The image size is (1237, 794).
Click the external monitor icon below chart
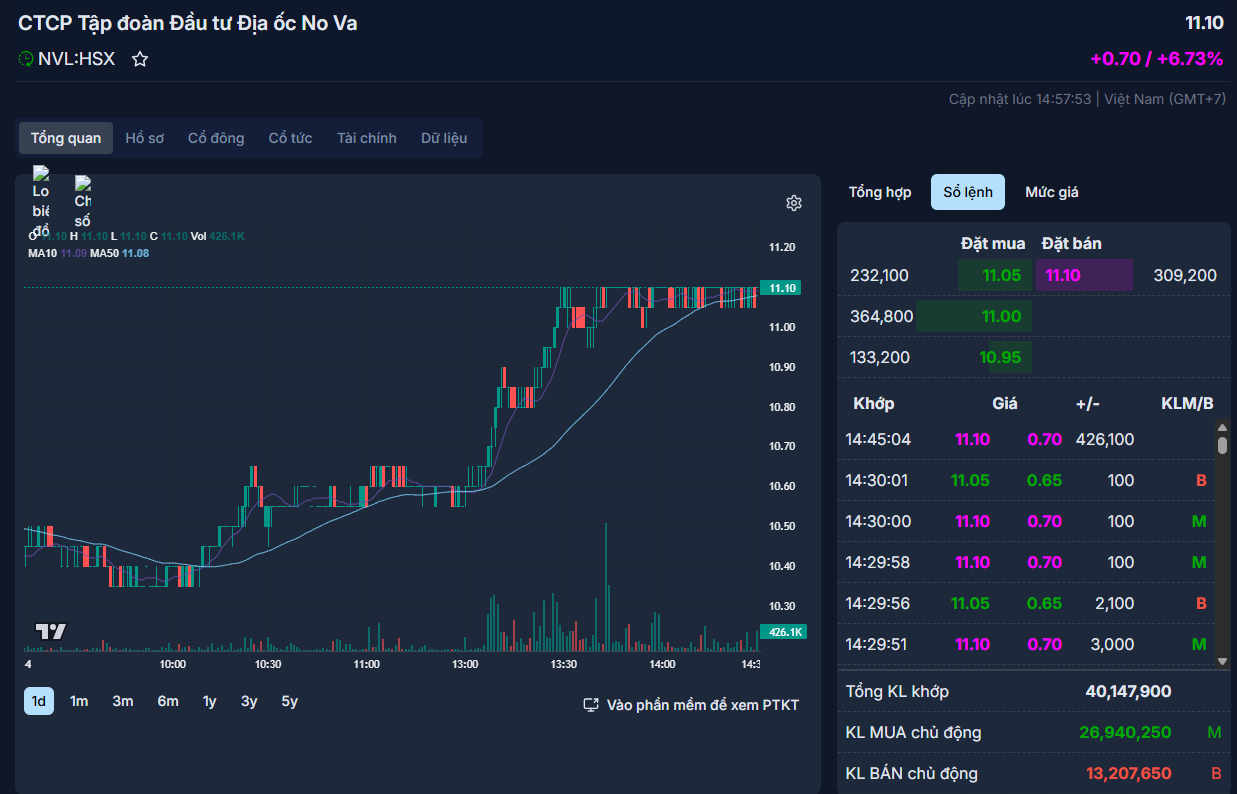click(591, 705)
